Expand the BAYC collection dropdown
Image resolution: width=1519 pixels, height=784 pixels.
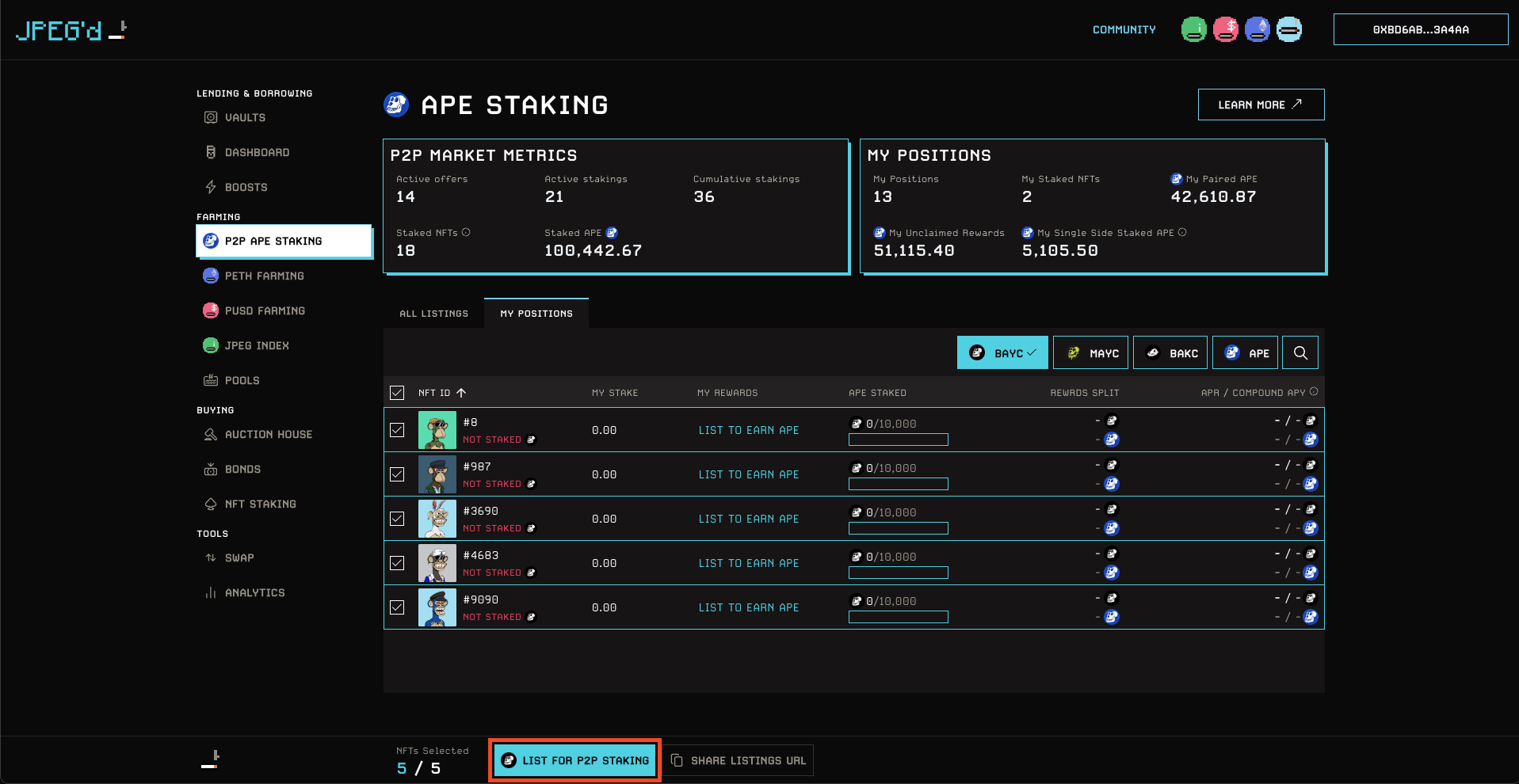click(1002, 353)
